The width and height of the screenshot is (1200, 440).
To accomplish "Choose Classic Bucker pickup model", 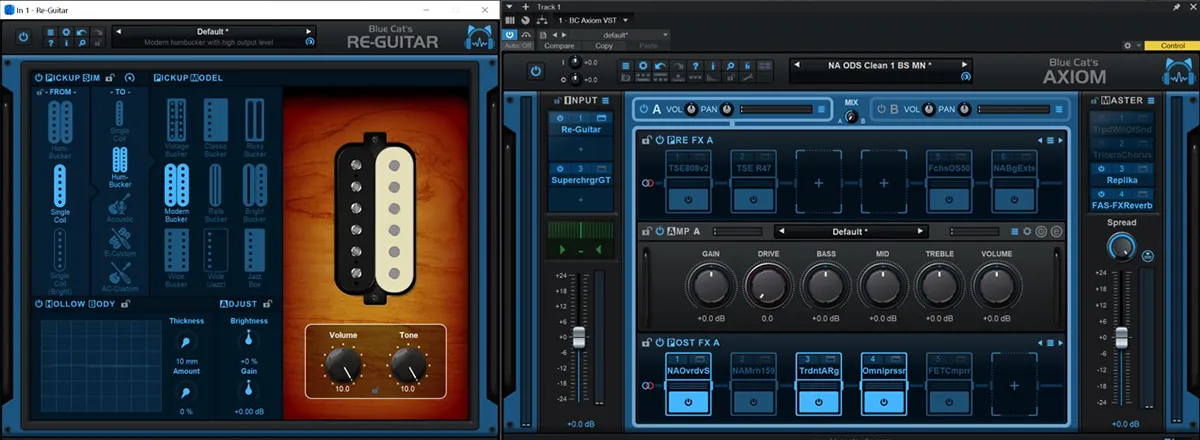I will (215, 128).
